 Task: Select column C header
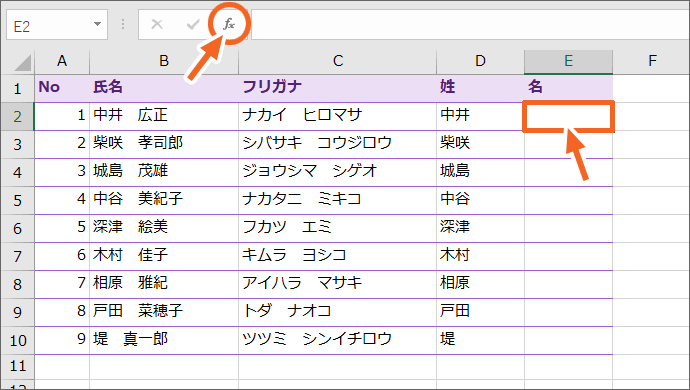pos(338,61)
